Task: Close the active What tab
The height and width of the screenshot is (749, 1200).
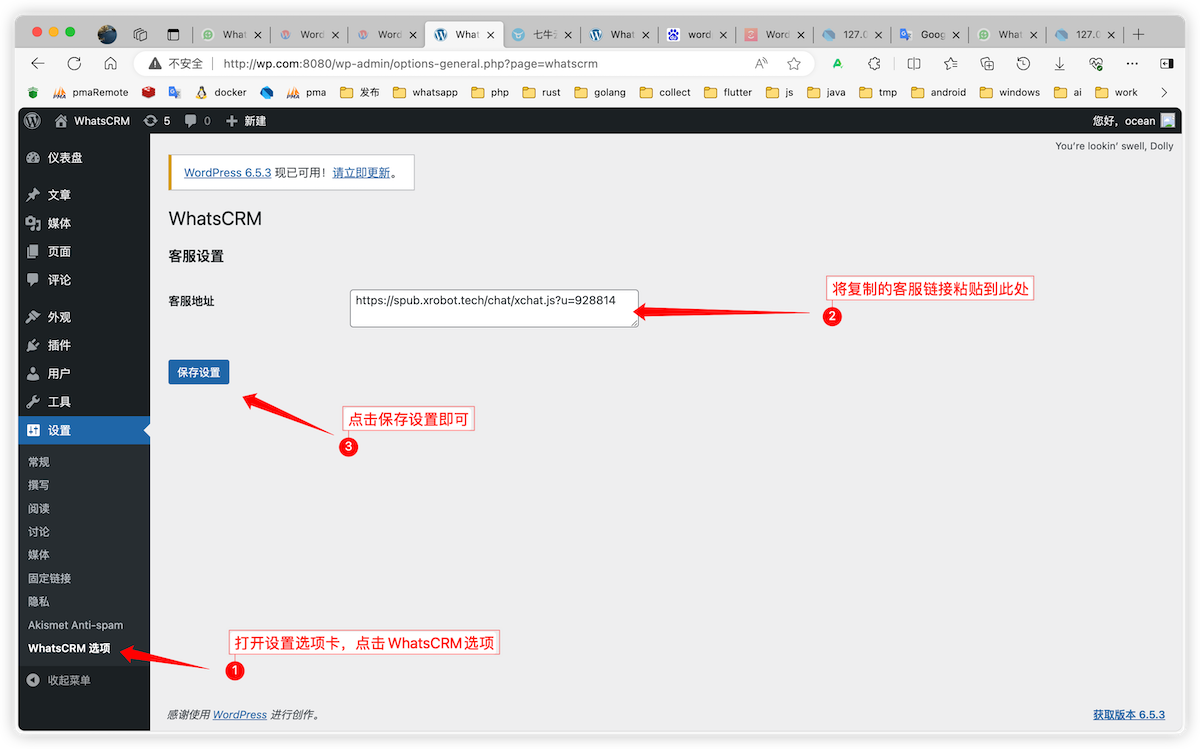Action: (x=490, y=34)
